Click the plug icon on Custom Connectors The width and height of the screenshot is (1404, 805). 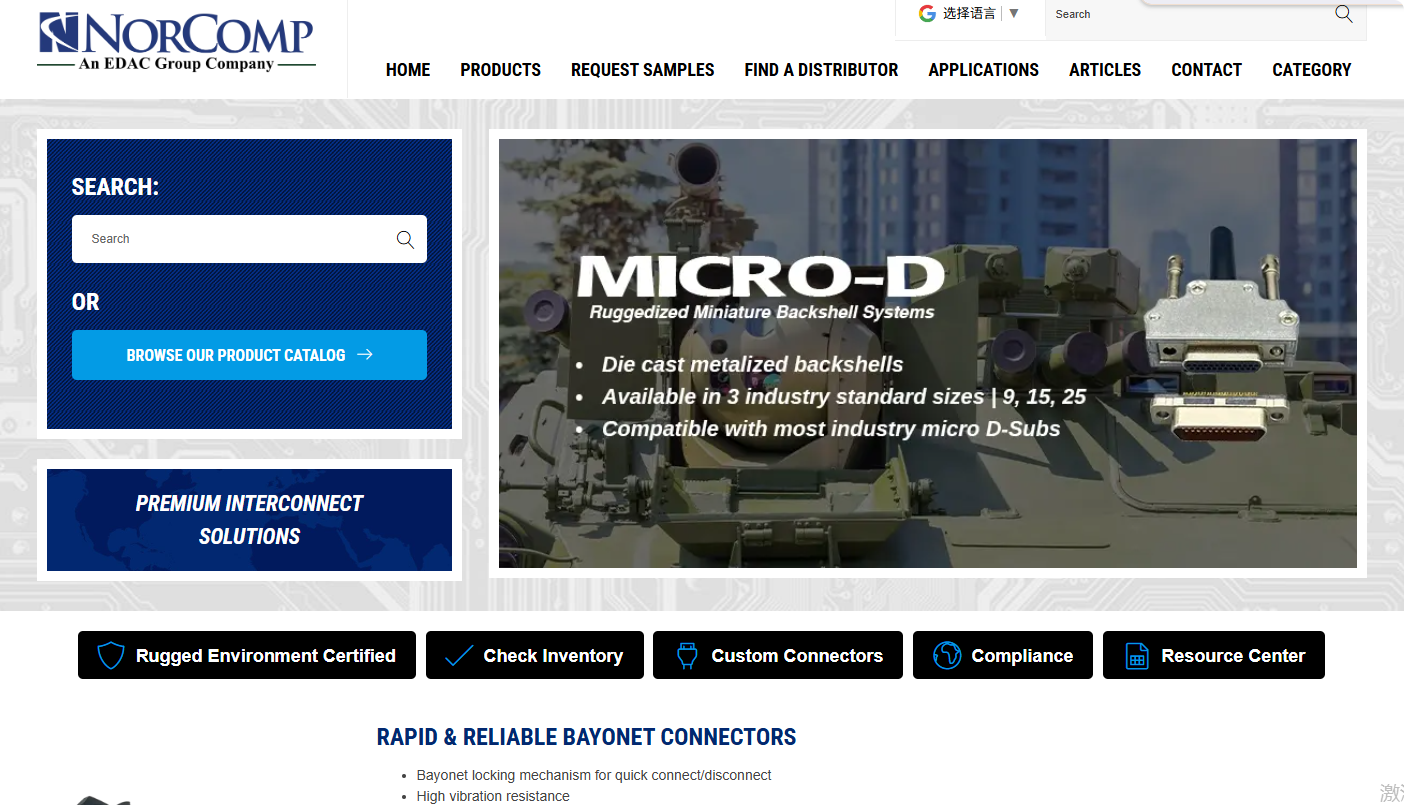pyautogui.click(x=686, y=655)
